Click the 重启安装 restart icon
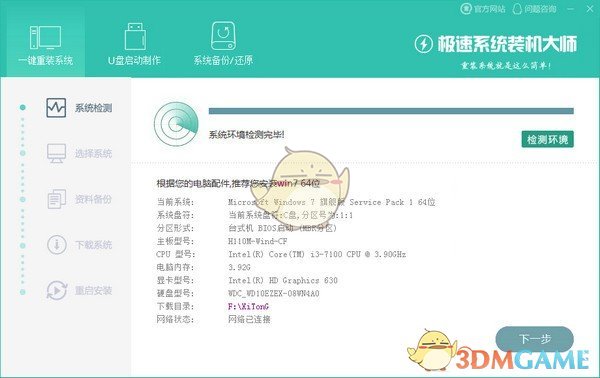 57,290
